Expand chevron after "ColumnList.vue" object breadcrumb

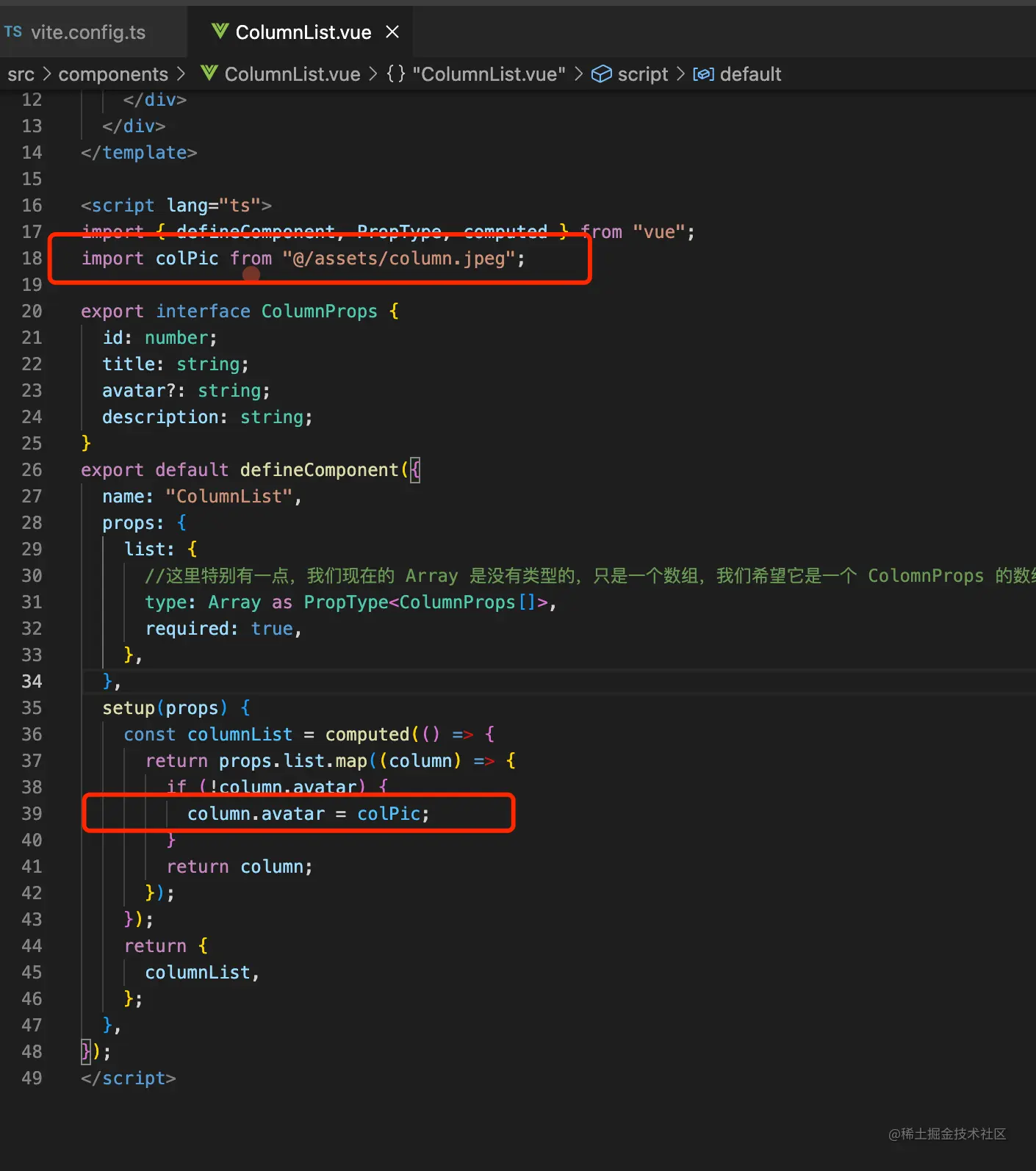point(578,74)
